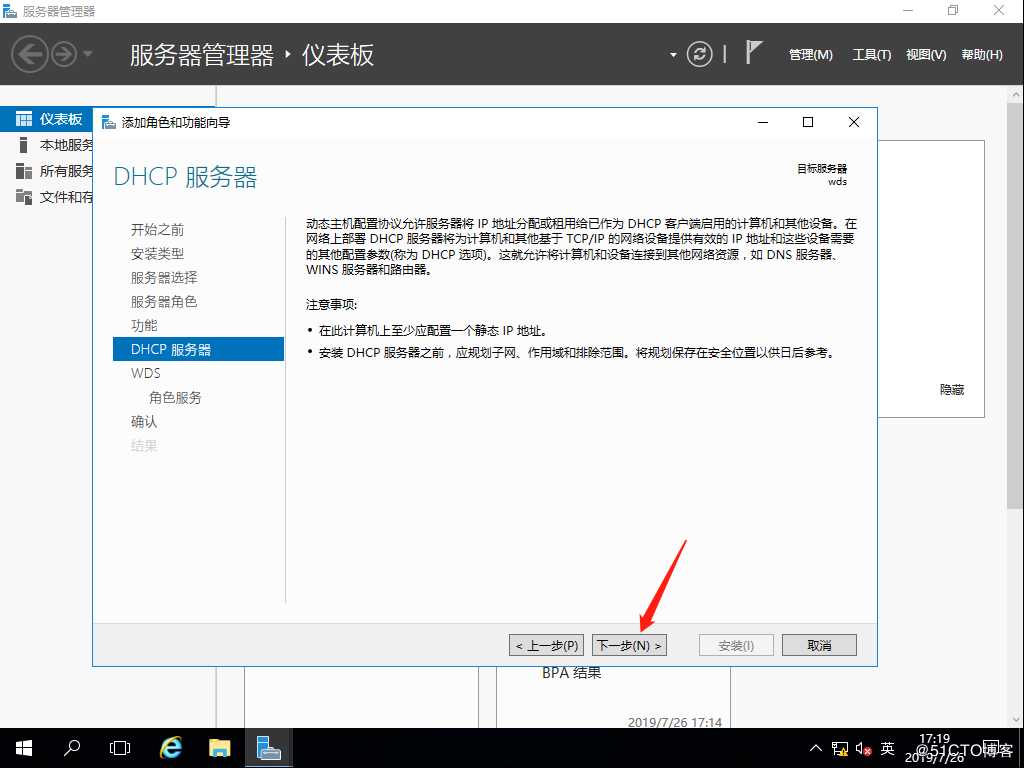
Task: Select the DHCP 服务器 wizard step
Action: click(x=199, y=349)
